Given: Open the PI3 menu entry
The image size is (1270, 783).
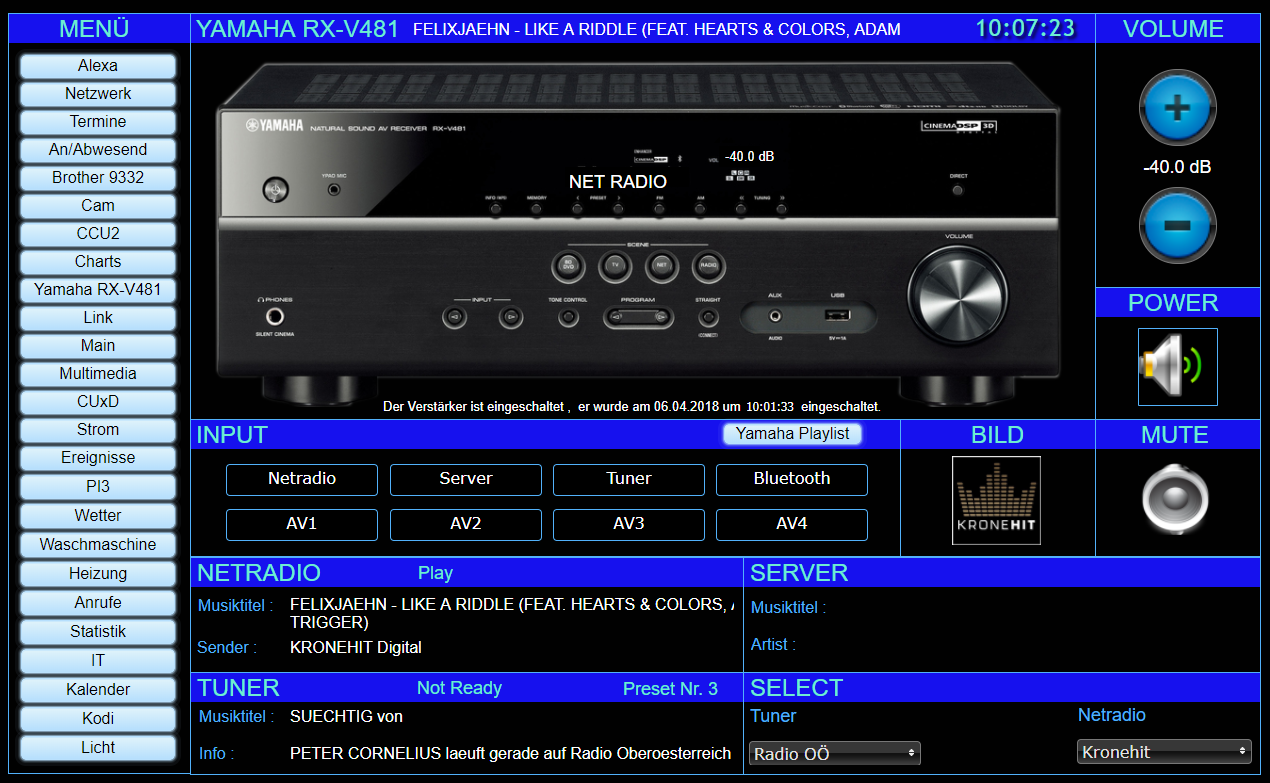Looking at the screenshot, I should 98,487.
